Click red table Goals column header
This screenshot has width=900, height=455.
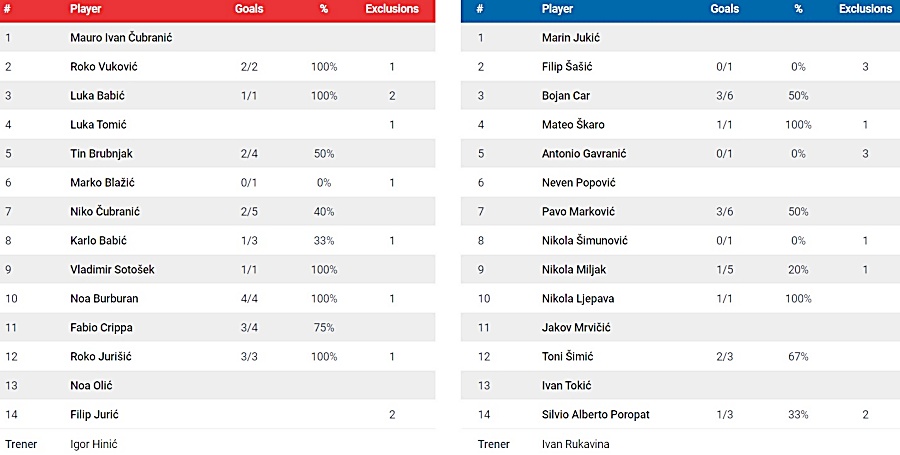click(249, 9)
